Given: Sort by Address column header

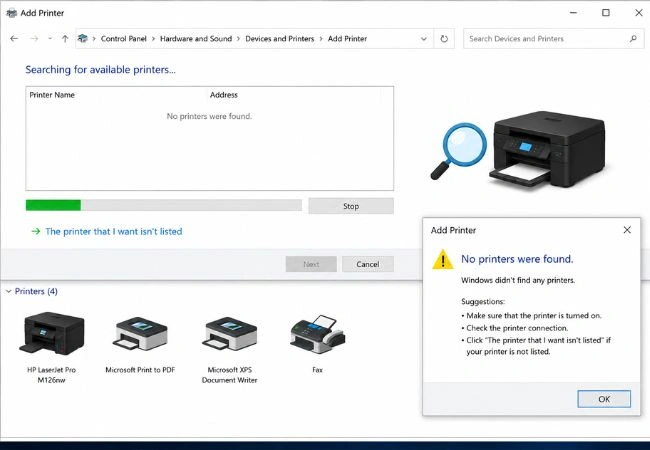Looking at the screenshot, I should (224, 95).
